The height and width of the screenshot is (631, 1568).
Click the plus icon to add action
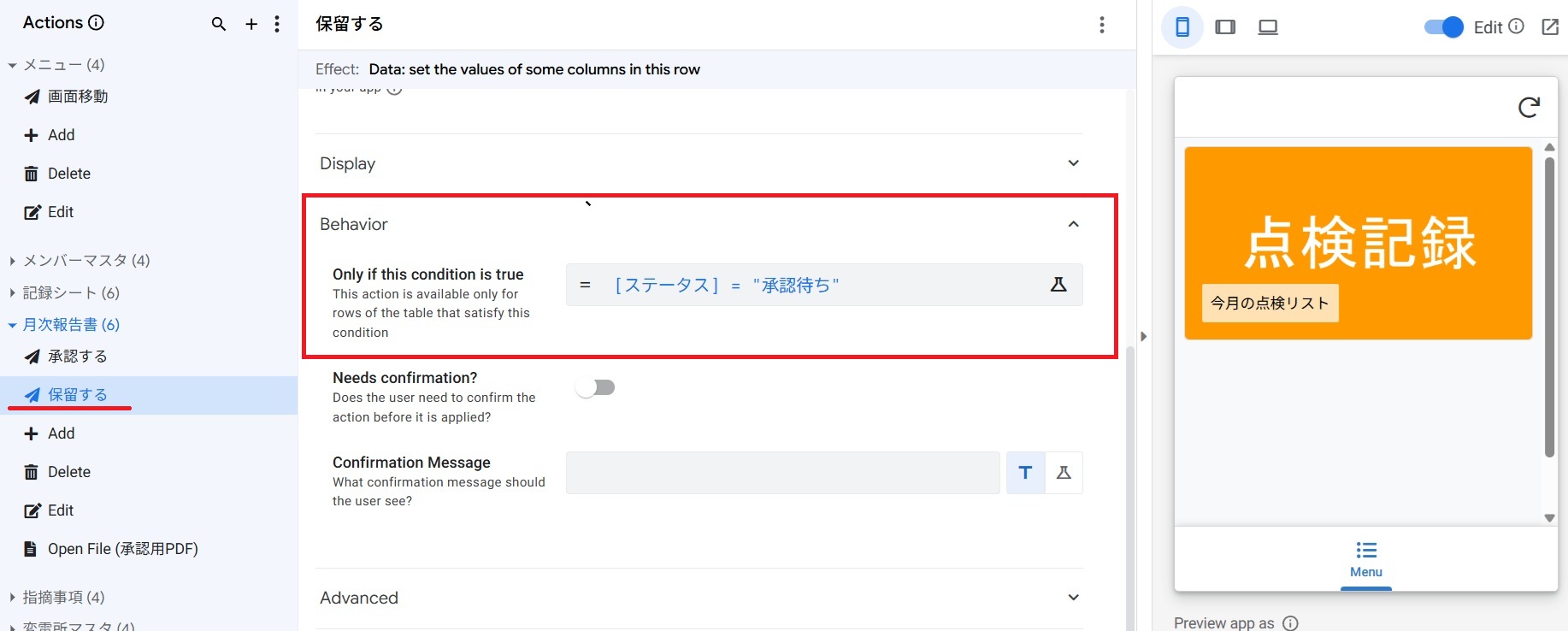(251, 24)
